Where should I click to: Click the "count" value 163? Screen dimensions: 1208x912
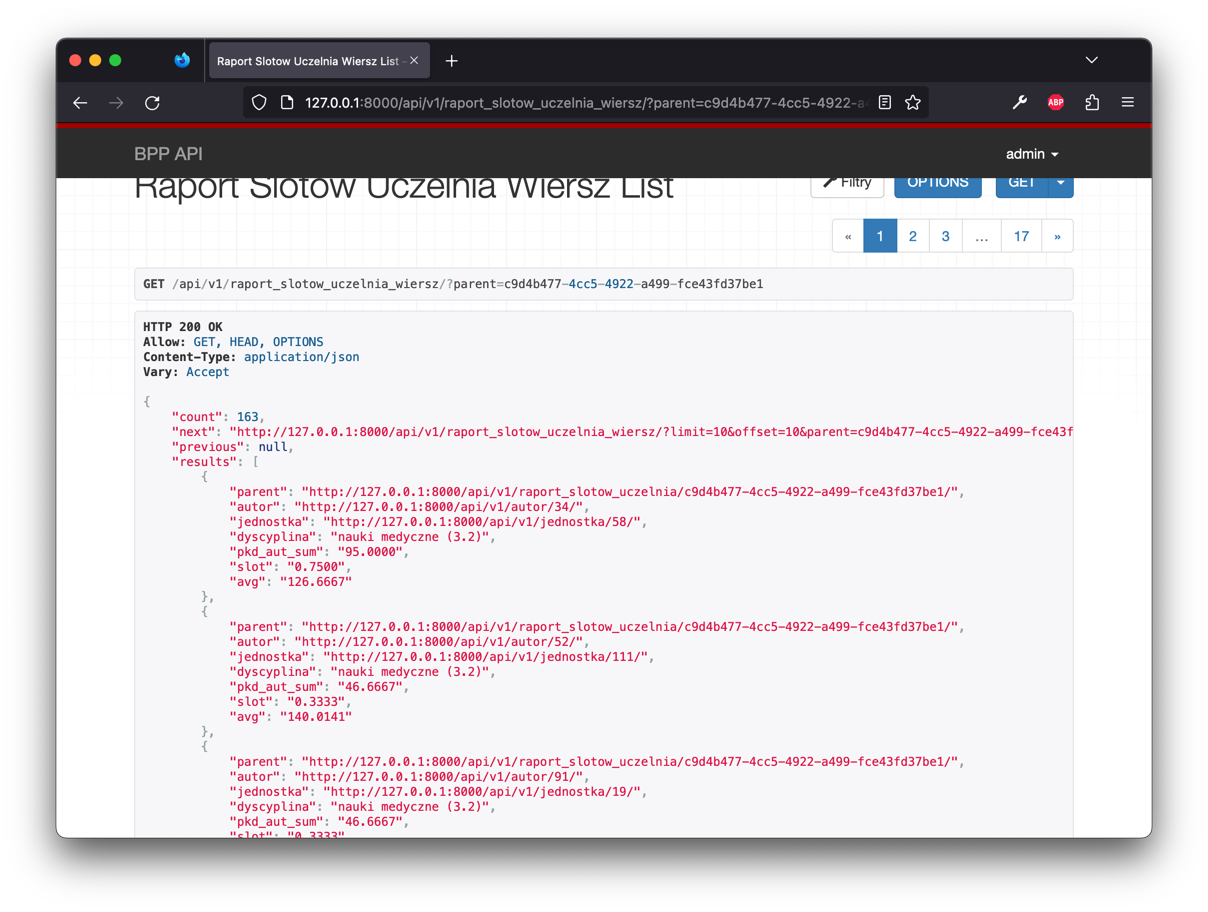point(248,417)
